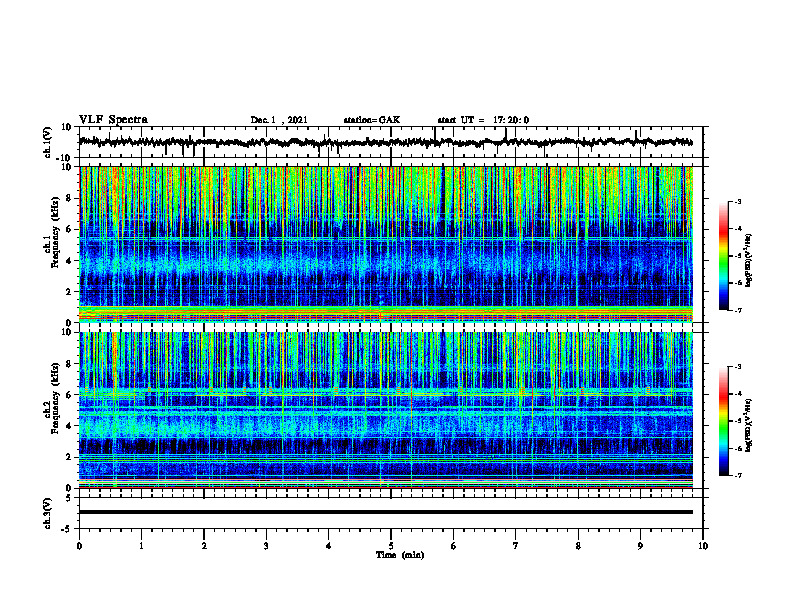The width and height of the screenshot is (792, 612).
Task: Click the "6" tick on the time axis
Action: pyautogui.click(x=454, y=546)
